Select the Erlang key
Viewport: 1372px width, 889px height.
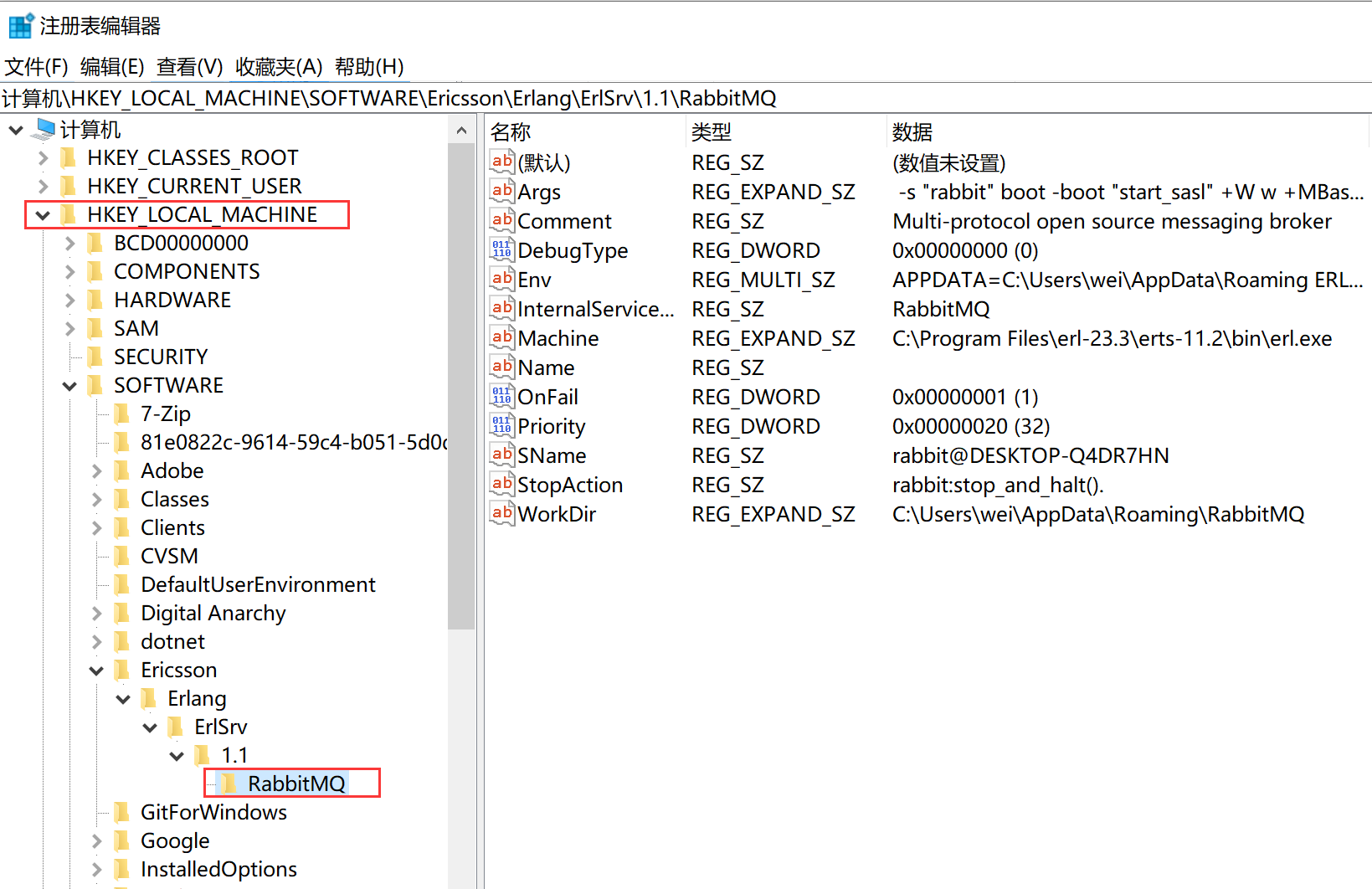click(x=197, y=698)
